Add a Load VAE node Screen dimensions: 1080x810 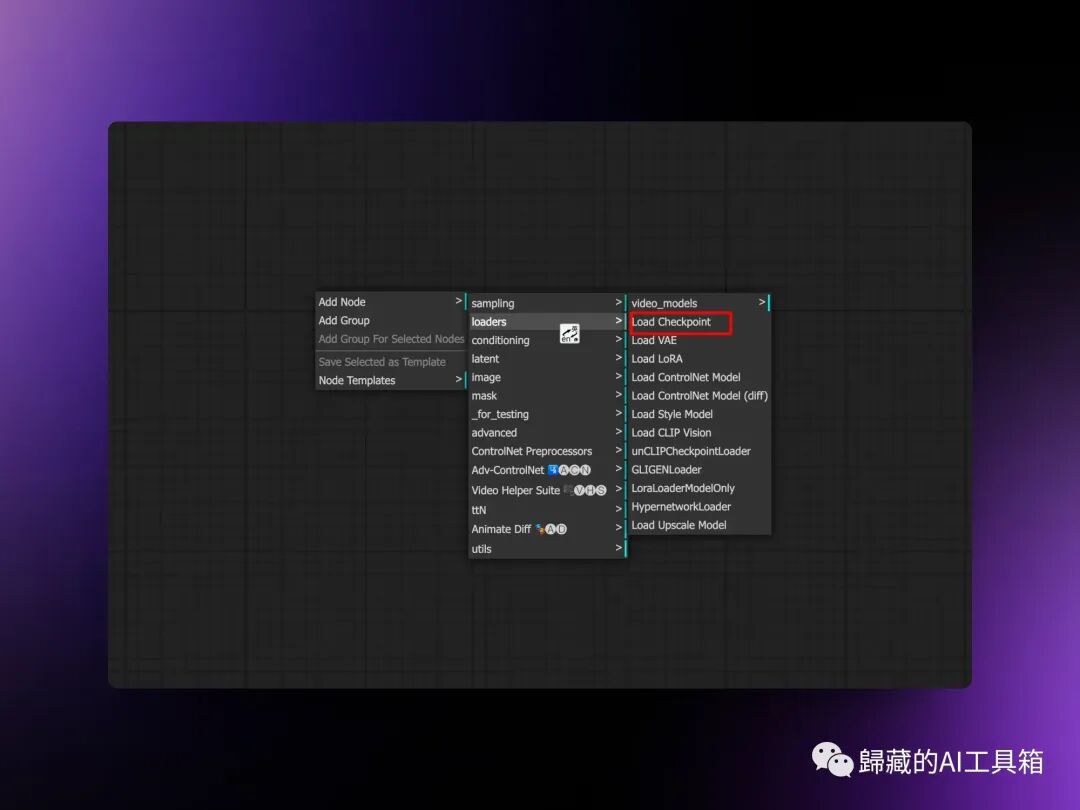point(699,340)
